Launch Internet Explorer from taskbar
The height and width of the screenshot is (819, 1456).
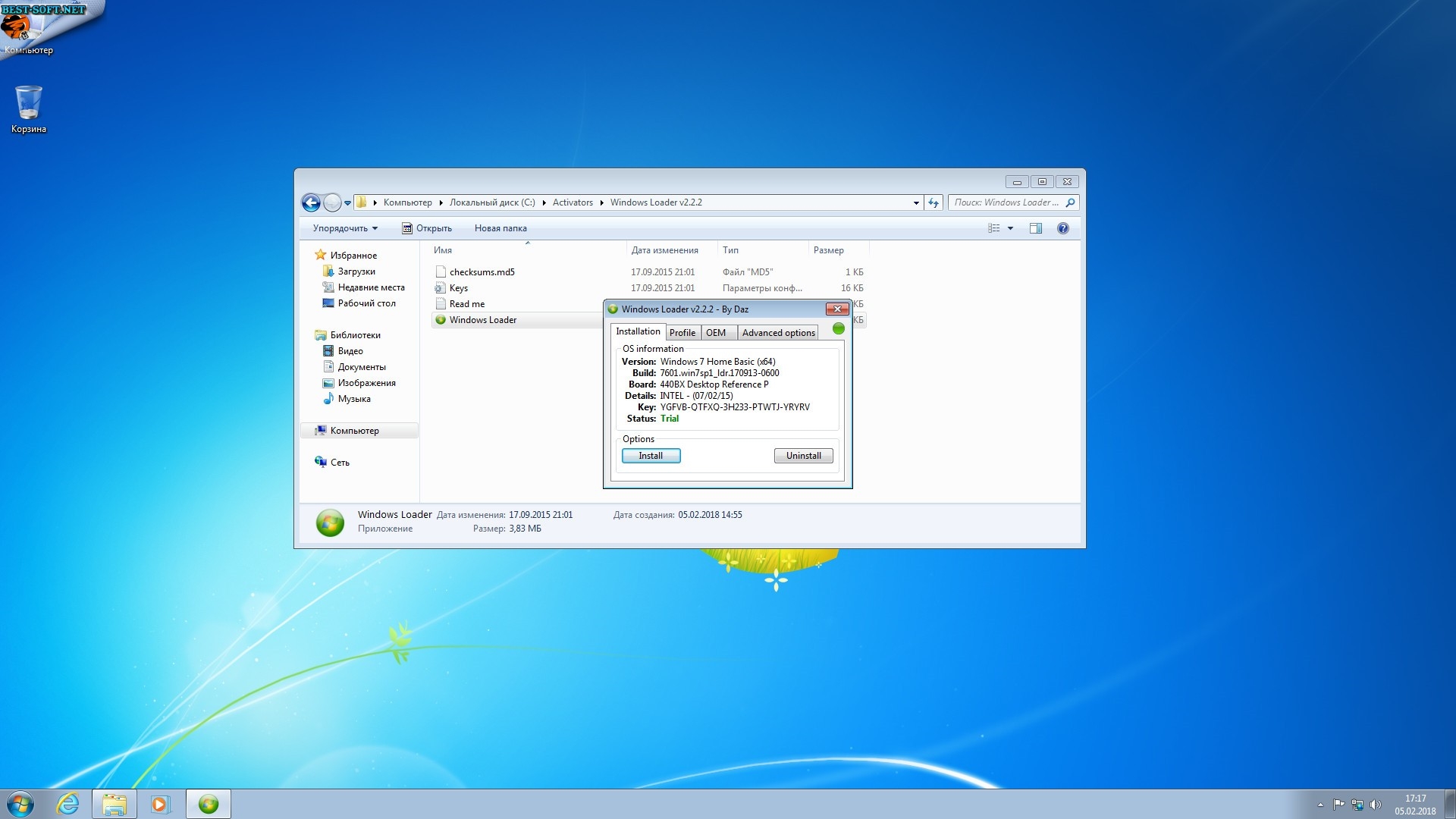click(x=68, y=804)
